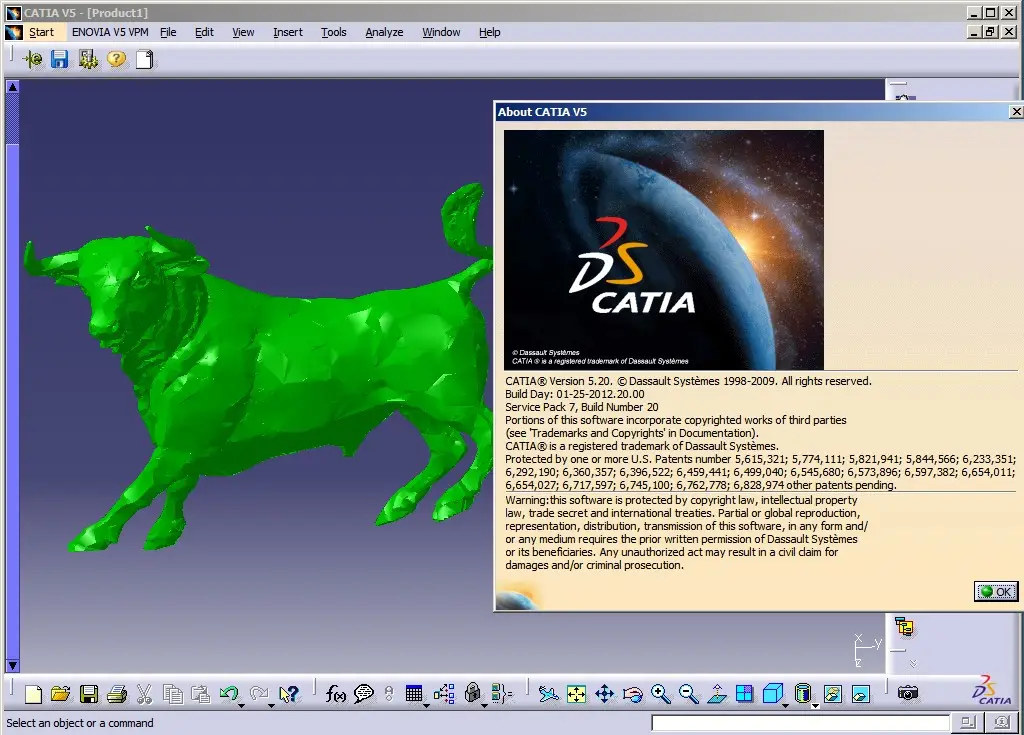
Task: Click the Paste icon
Action: pos(200,694)
